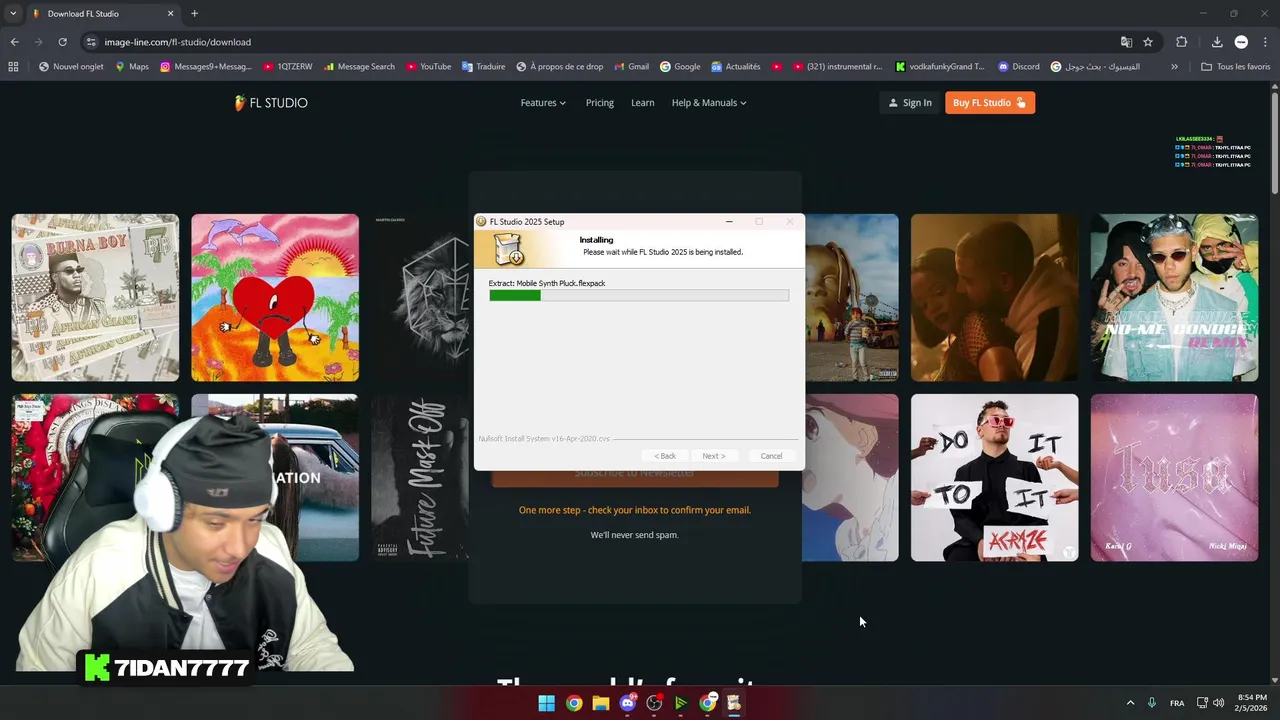This screenshot has width=1280, height=720.
Task: Cancel the FL Studio 2025 installation
Action: coord(771,456)
